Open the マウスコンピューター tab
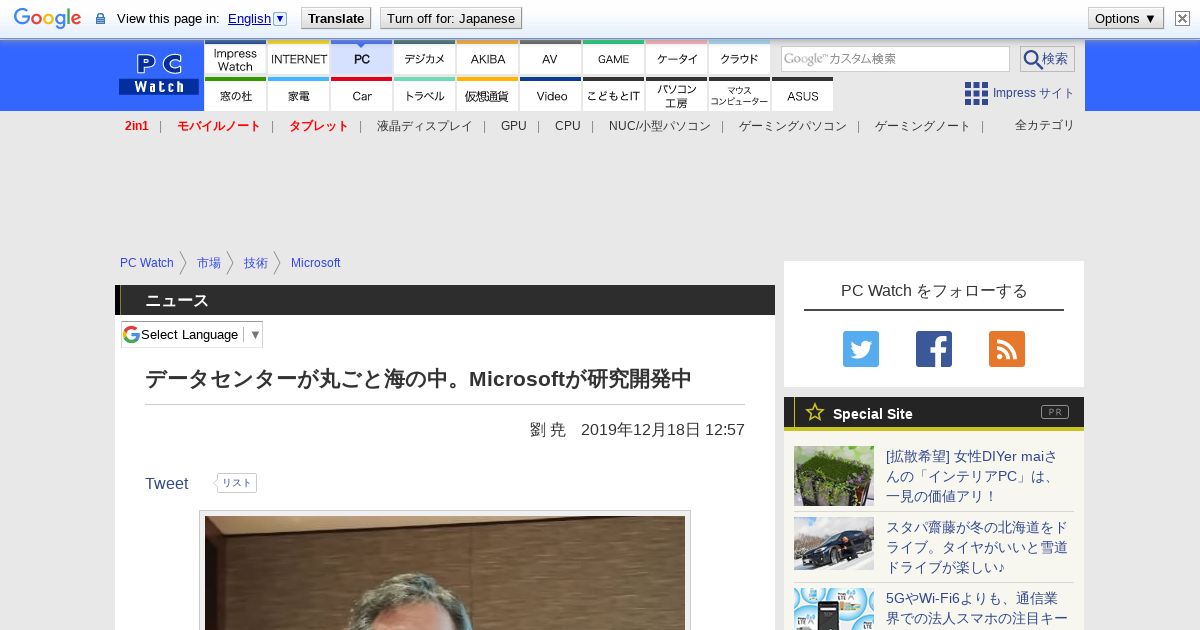The width and height of the screenshot is (1200, 630). (x=740, y=95)
